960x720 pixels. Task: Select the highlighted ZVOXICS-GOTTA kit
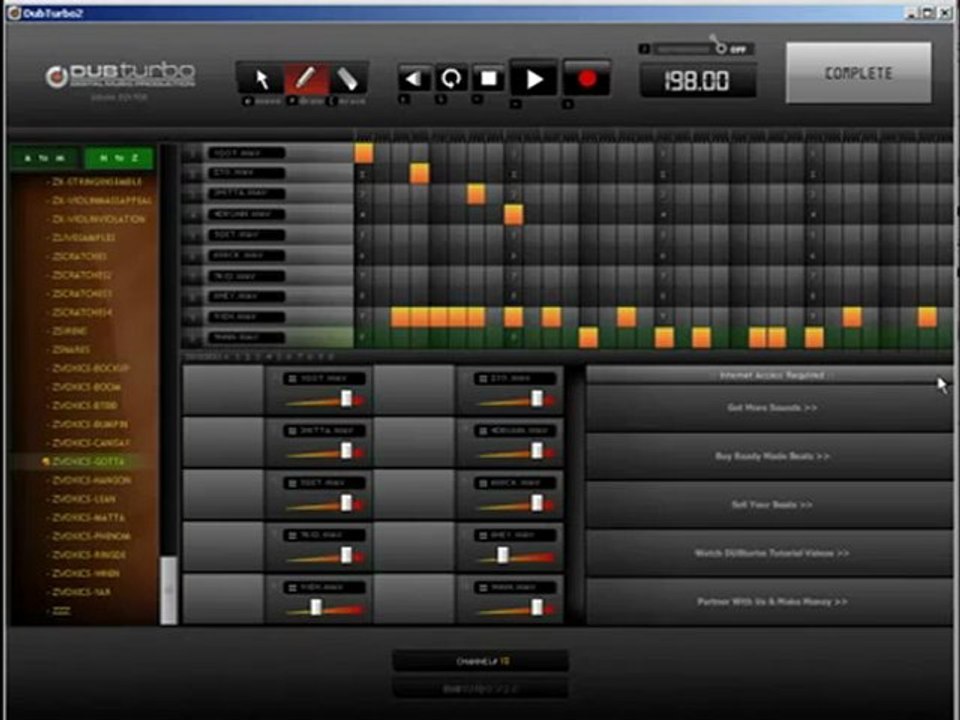pos(88,462)
